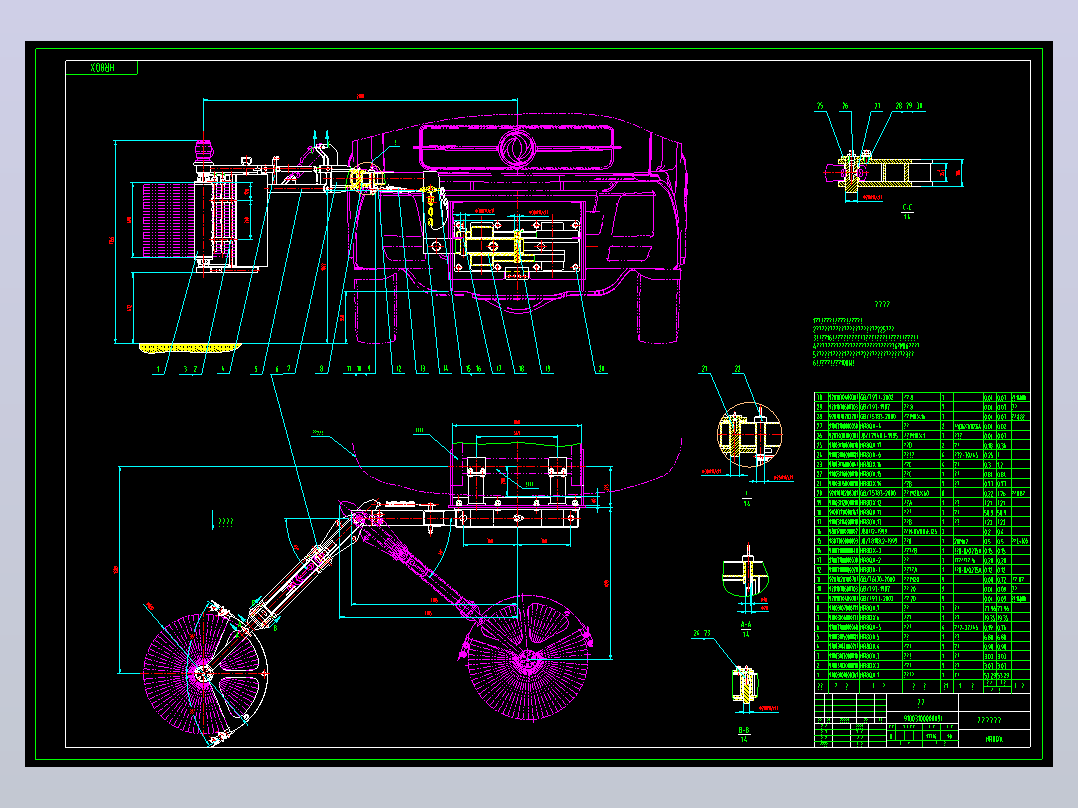Click part balloon number 1
This screenshot has width=1078, height=808.
tap(158, 370)
